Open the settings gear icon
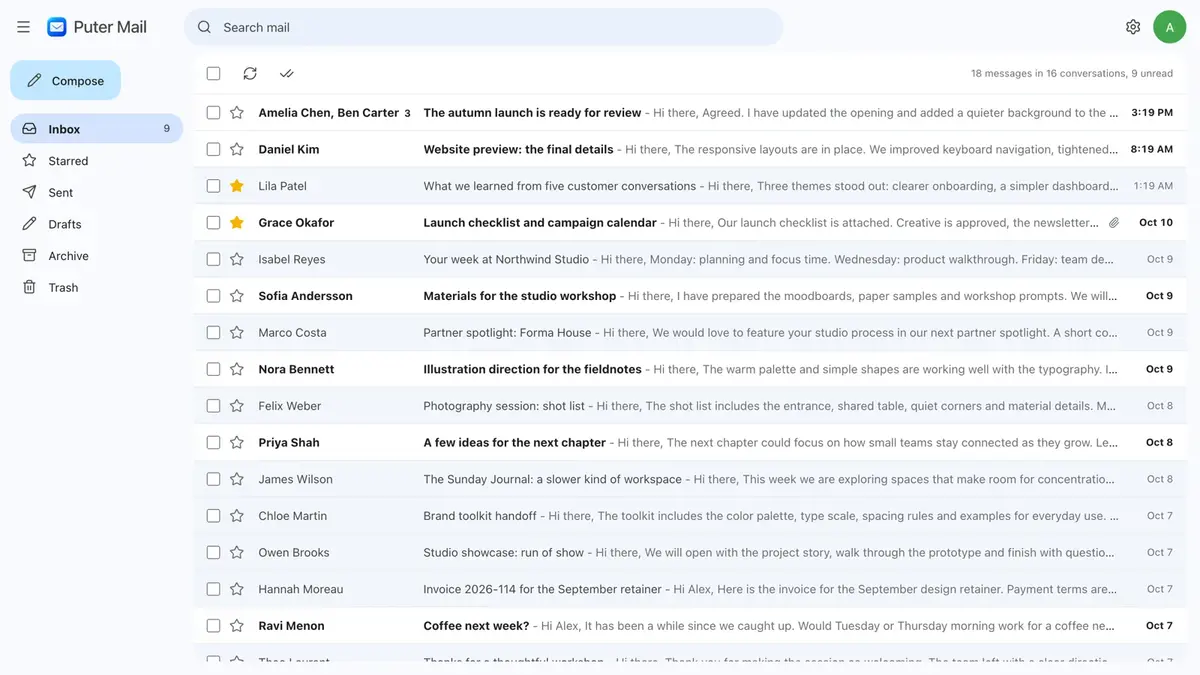 tap(1133, 27)
